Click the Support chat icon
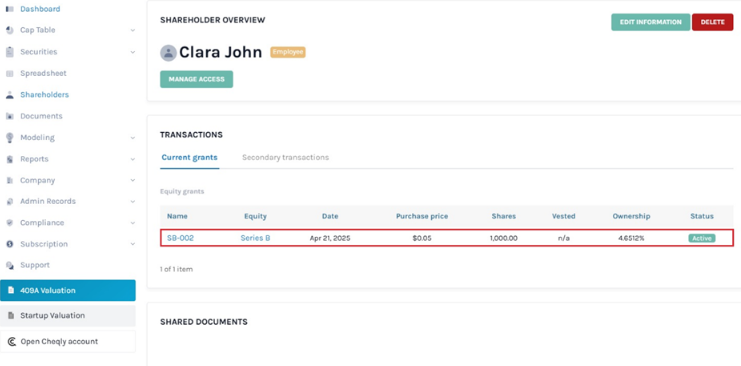Image resolution: width=741 pixels, height=366 pixels. tap(10, 265)
